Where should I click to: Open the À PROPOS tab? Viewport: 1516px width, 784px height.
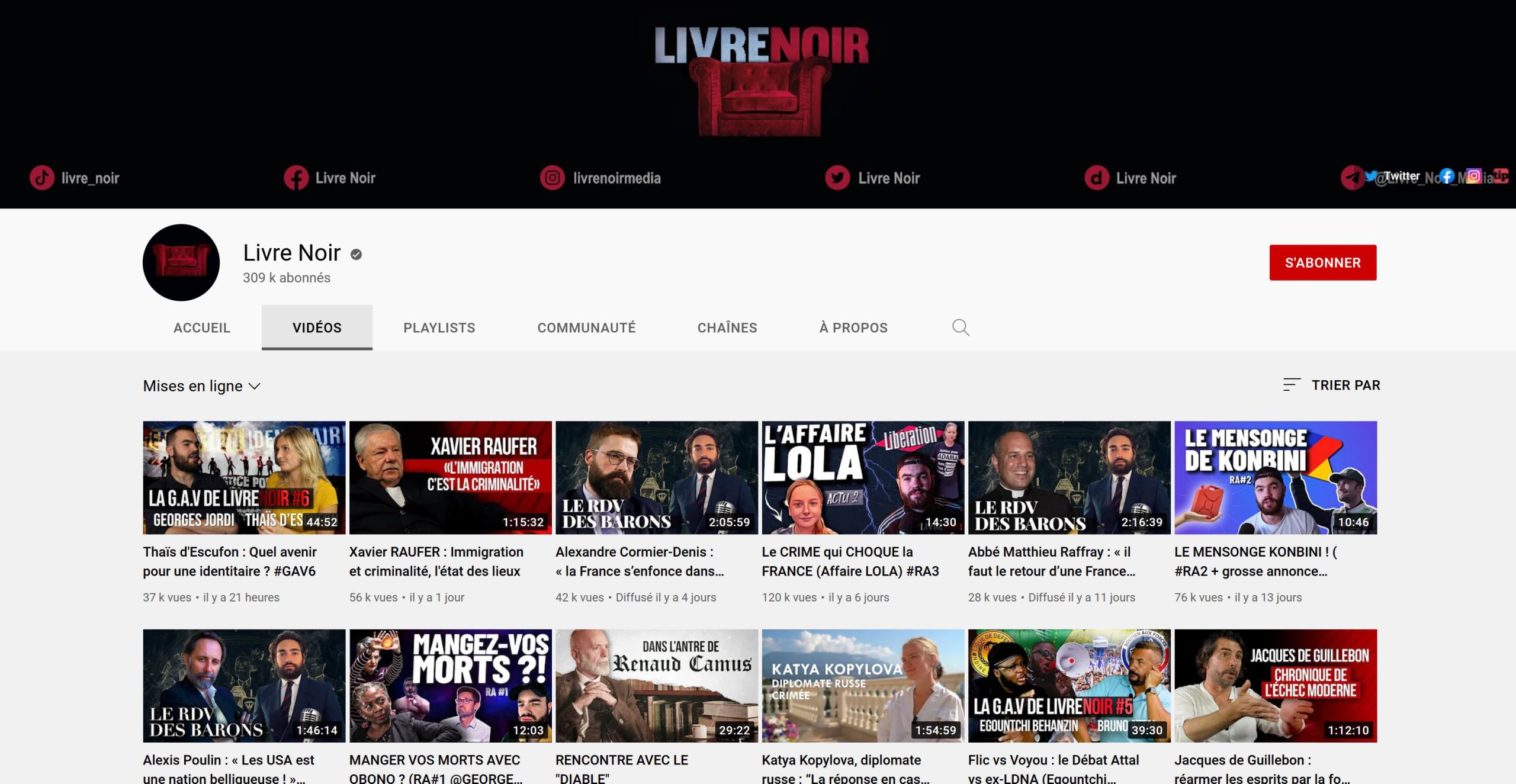[853, 327]
